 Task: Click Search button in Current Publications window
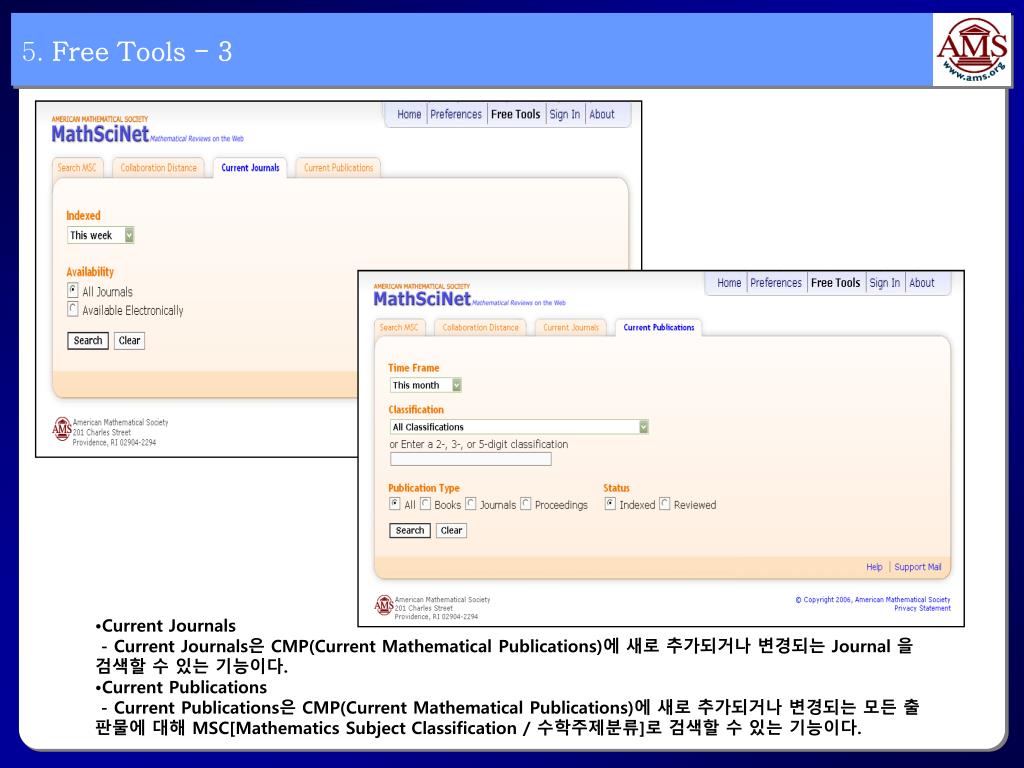click(409, 530)
